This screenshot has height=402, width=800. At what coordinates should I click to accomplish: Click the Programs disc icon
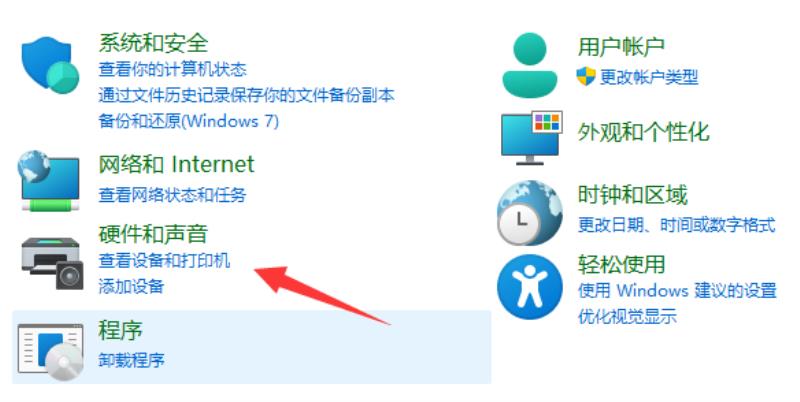[x=50, y=351]
